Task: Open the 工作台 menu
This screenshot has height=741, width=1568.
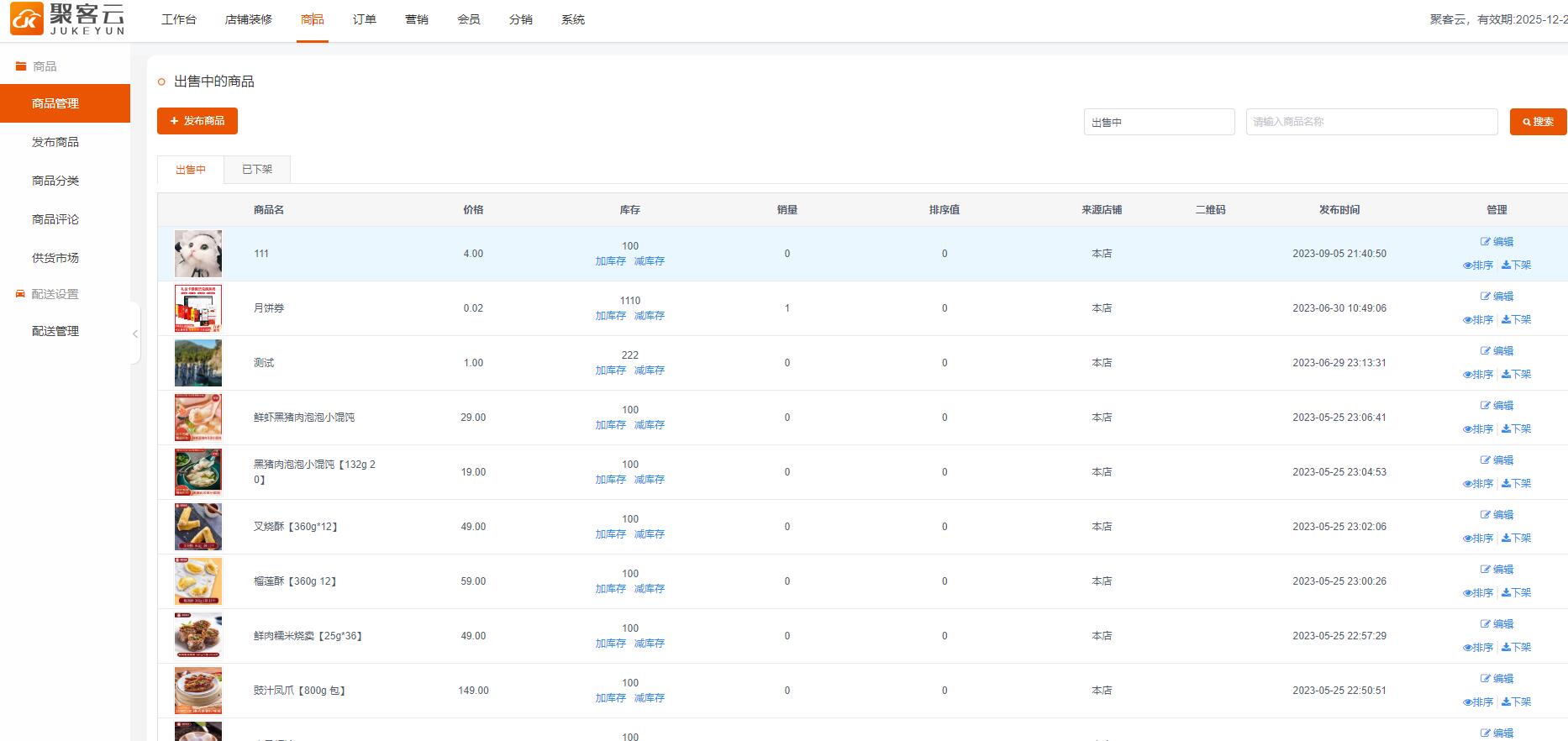Action: [179, 19]
